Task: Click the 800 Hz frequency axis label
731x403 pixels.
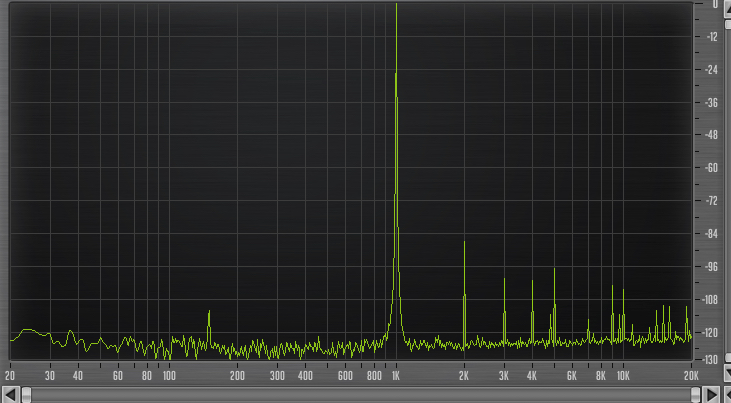Action: click(x=374, y=376)
